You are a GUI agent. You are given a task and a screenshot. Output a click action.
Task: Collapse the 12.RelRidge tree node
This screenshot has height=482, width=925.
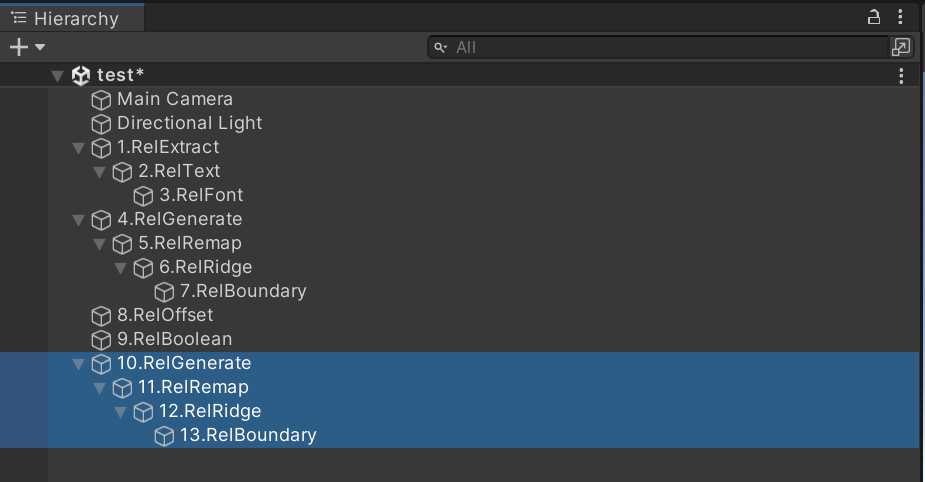(120, 412)
